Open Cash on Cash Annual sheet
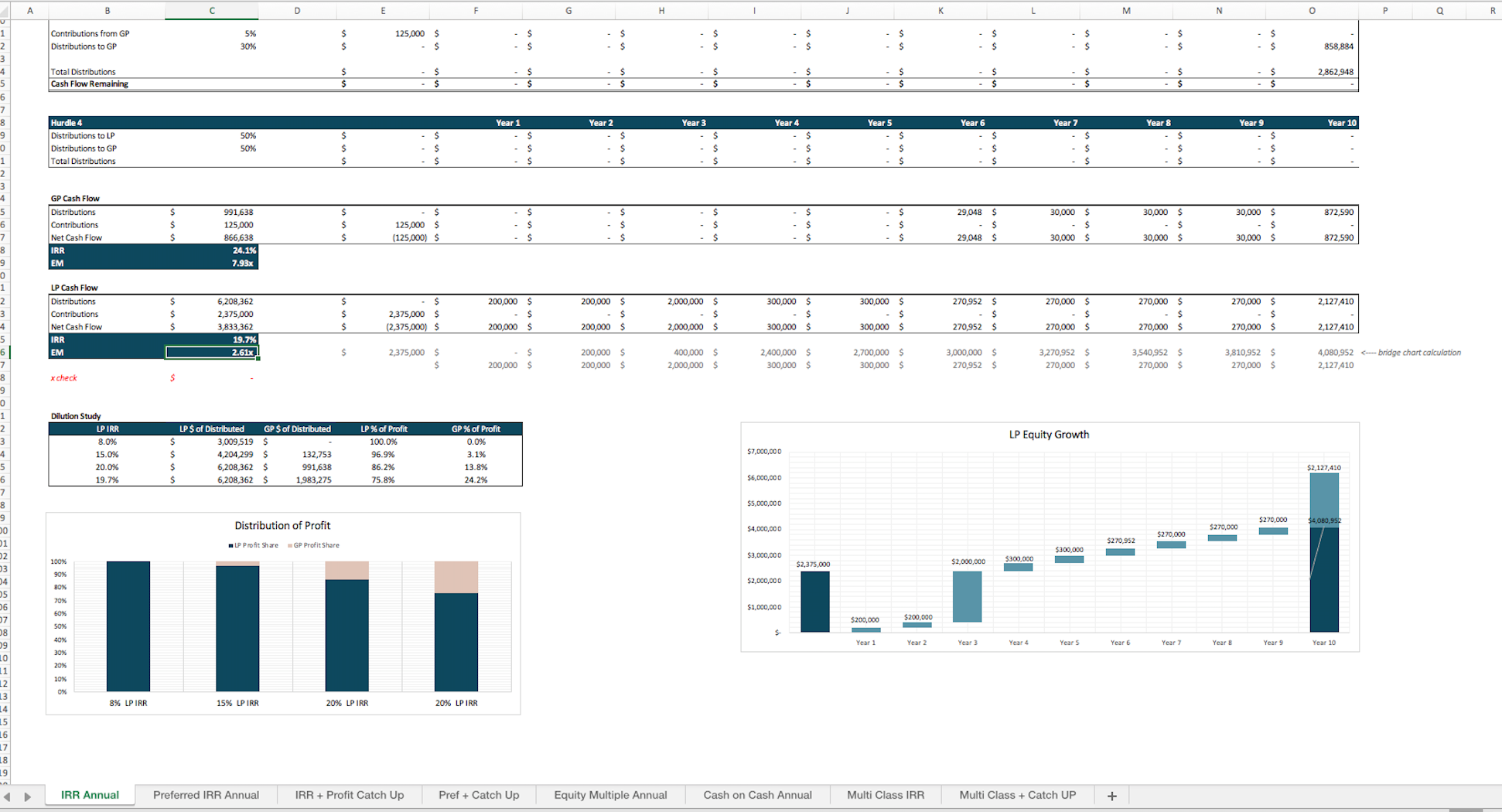Screen dimensions: 1502x812 (x=757, y=795)
